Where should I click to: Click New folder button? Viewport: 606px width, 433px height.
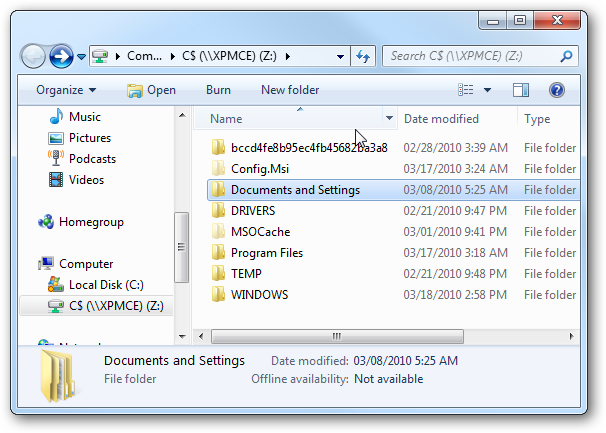tap(290, 90)
